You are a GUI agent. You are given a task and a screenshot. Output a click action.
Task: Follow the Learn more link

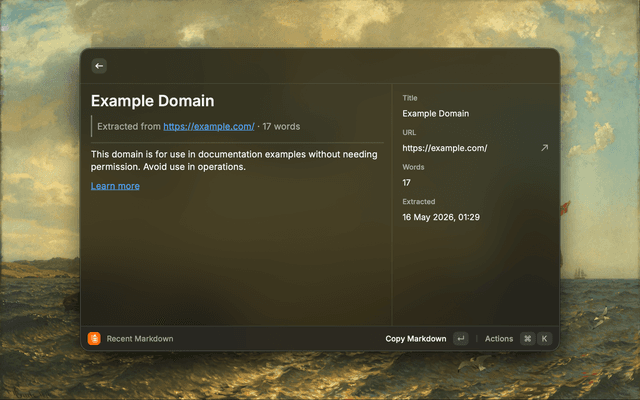115,186
